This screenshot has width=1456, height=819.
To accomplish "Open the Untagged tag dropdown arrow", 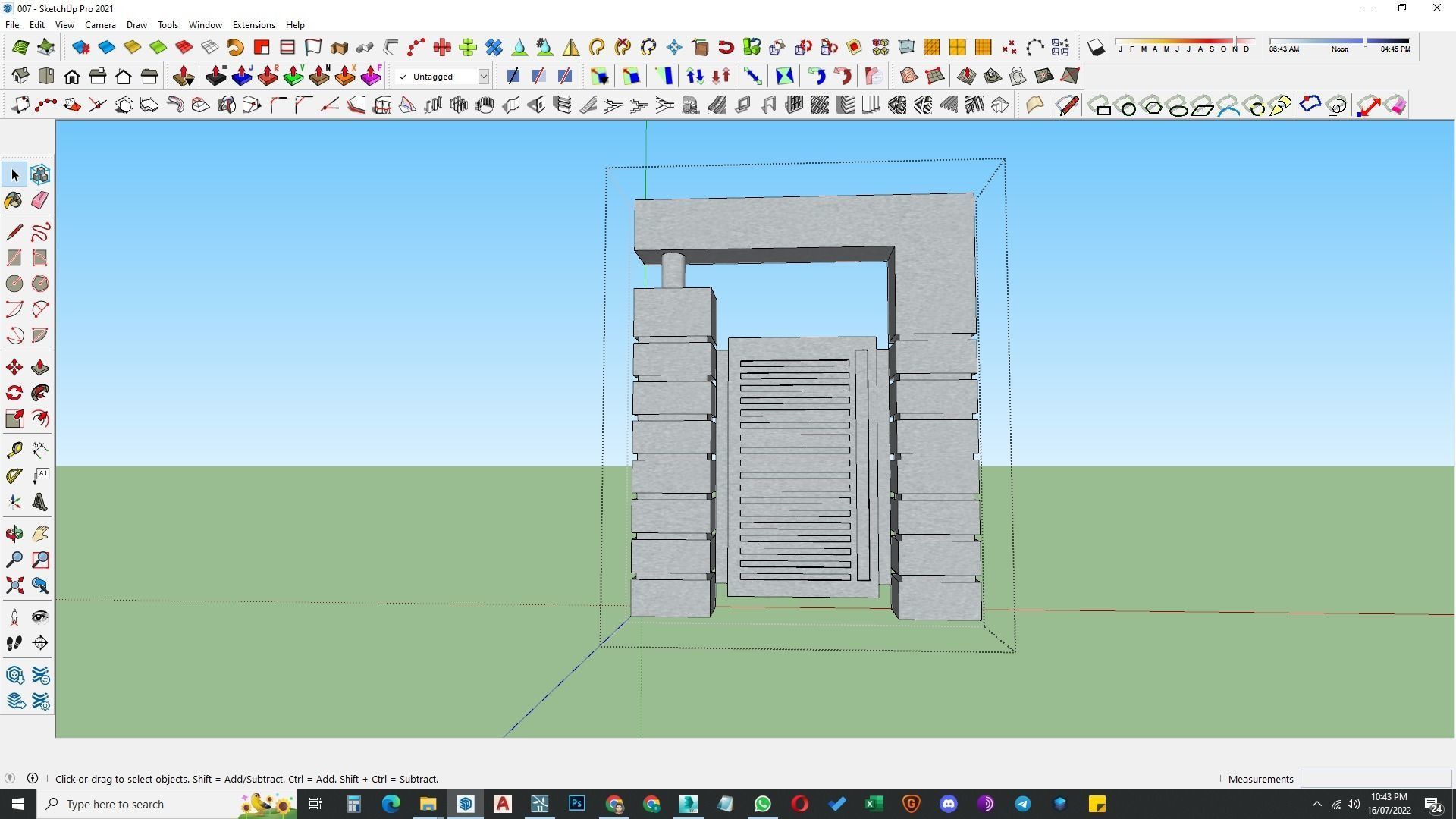I will pyautogui.click(x=483, y=77).
